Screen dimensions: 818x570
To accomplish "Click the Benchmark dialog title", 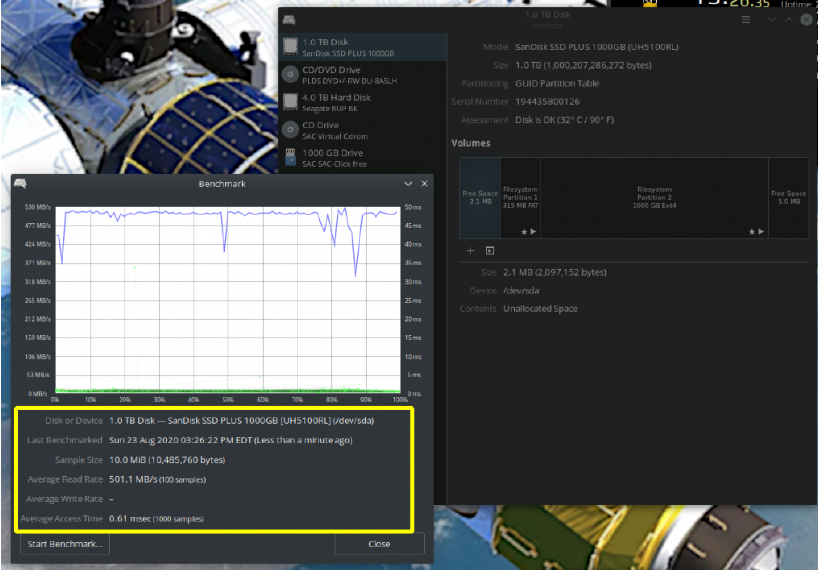I will 222,184.
